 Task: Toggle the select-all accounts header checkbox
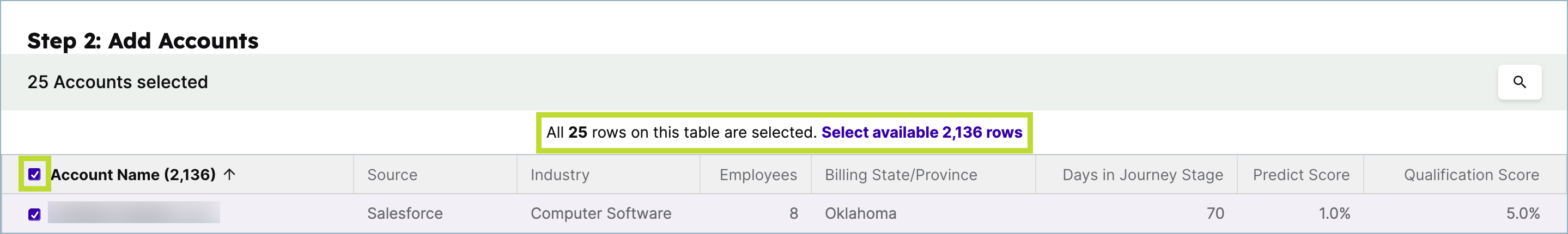35,175
